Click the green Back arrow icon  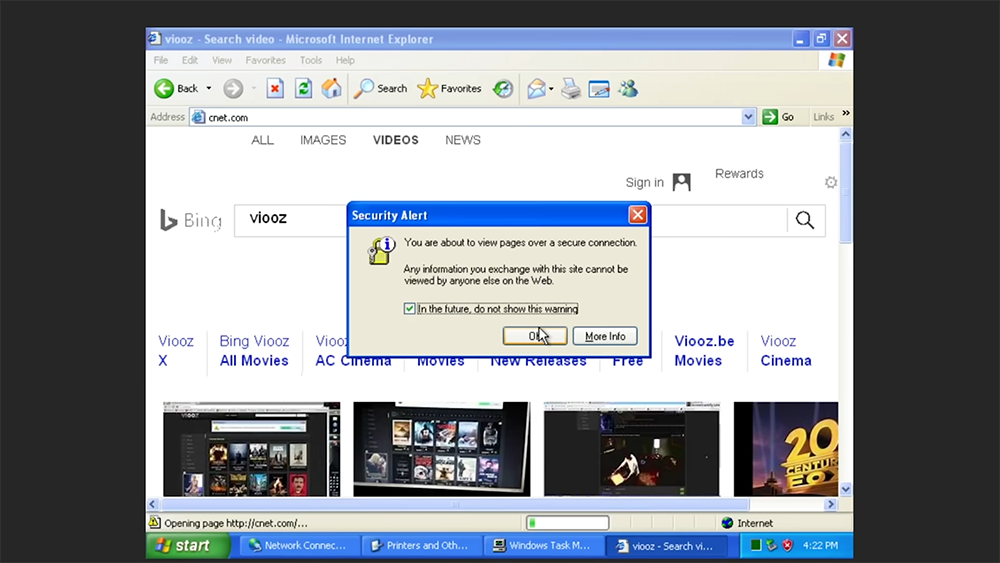tap(164, 89)
